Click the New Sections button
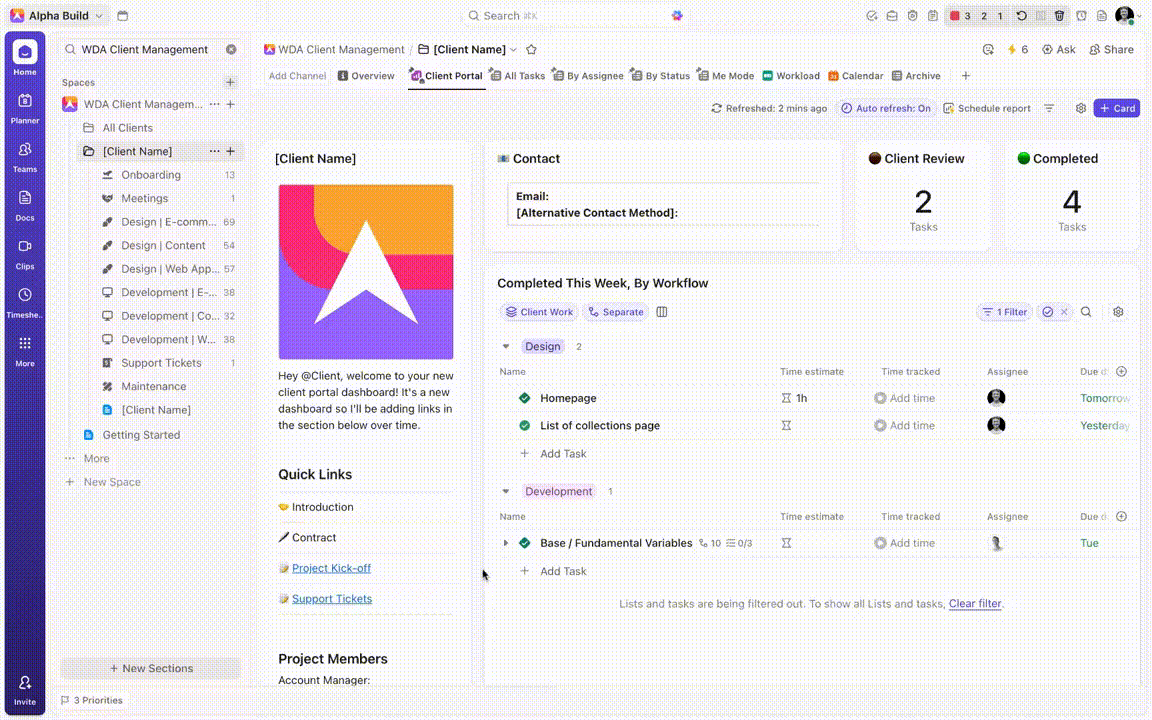 (x=150, y=668)
